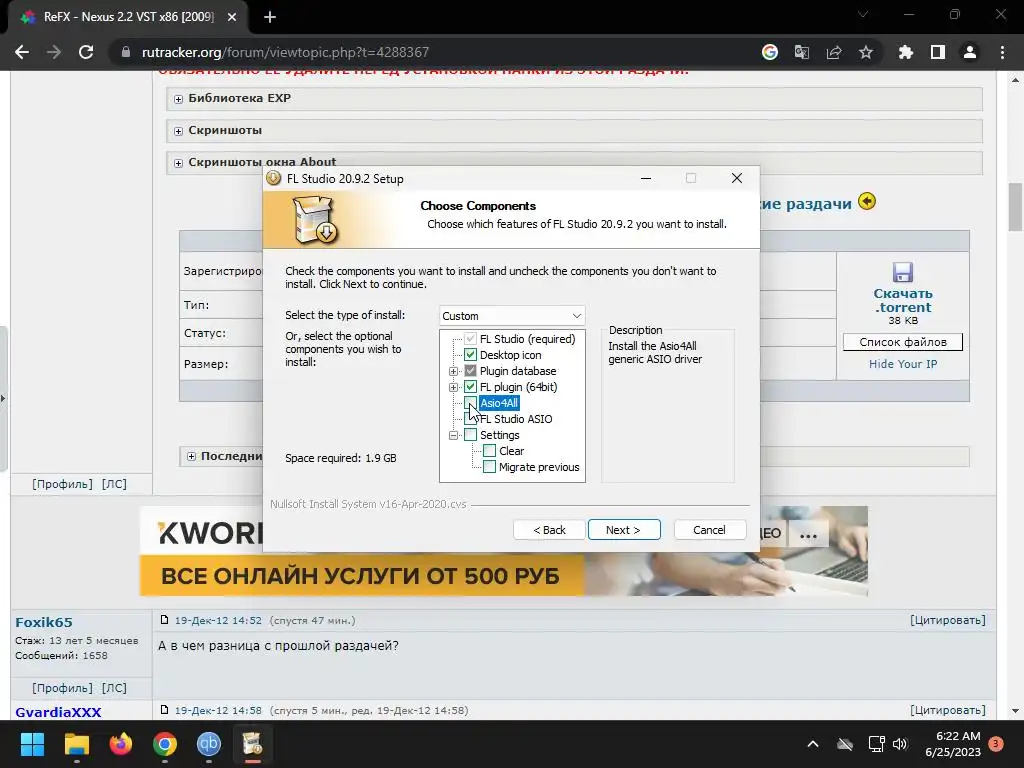The height and width of the screenshot is (768, 1024).
Task: Select FL Studio (required) tree row
Action: click(x=528, y=339)
